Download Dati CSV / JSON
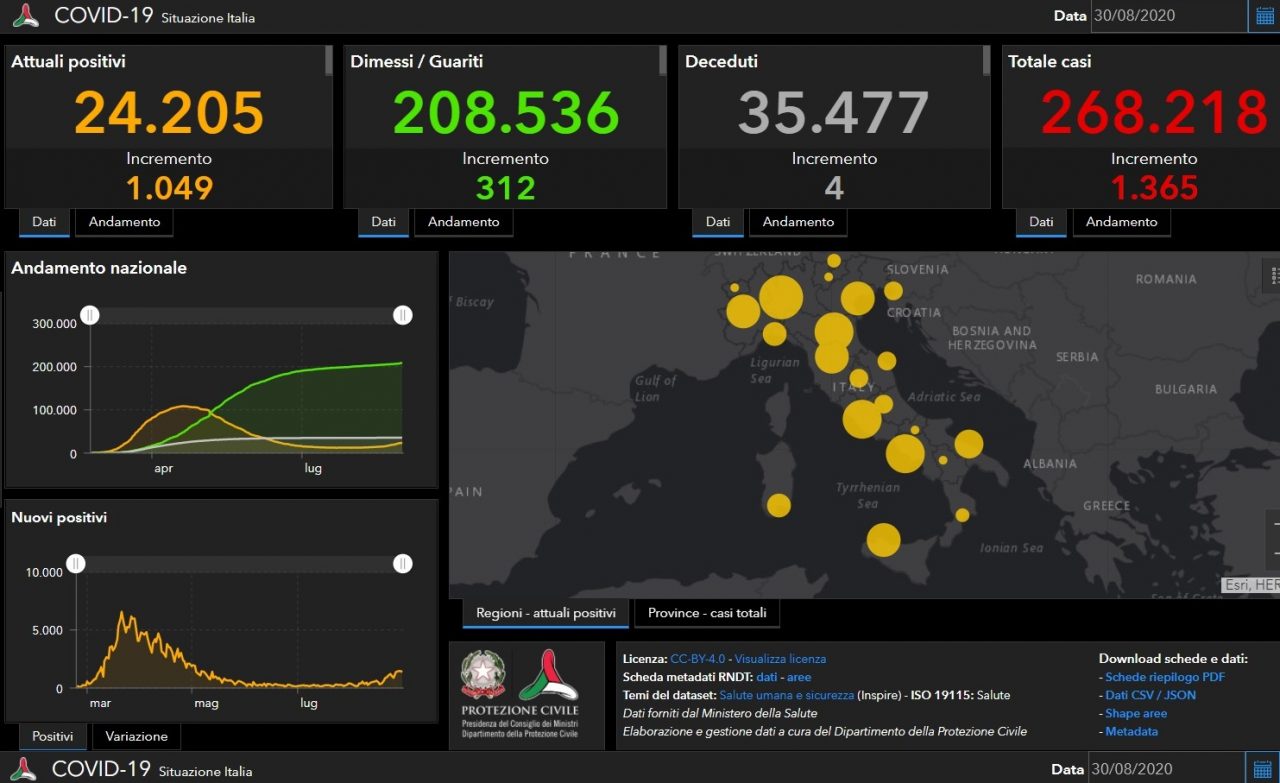This screenshot has width=1280, height=783. point(1150,695)
